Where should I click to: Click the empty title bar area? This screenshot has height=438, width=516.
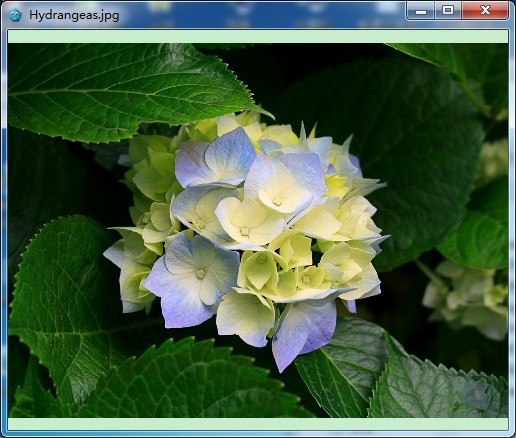(260, 15)
